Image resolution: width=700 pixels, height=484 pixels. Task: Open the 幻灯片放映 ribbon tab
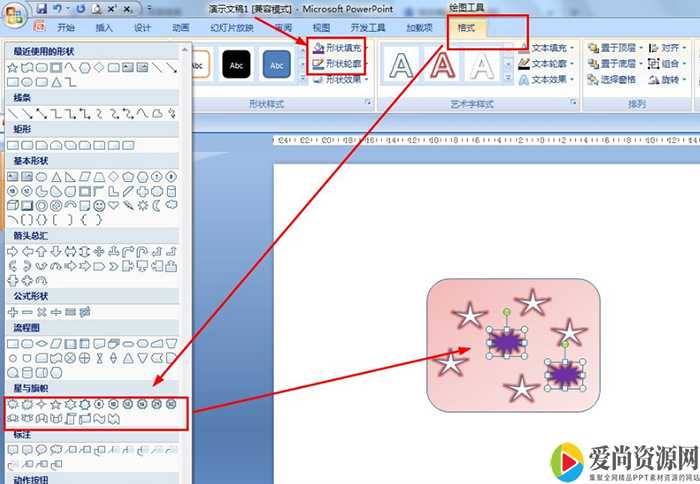230,28
